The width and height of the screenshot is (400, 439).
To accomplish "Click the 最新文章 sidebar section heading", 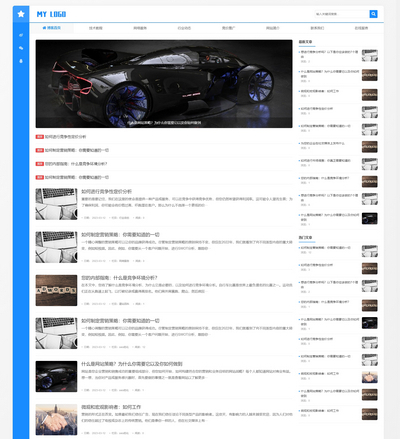I will (x=305, y=42).
